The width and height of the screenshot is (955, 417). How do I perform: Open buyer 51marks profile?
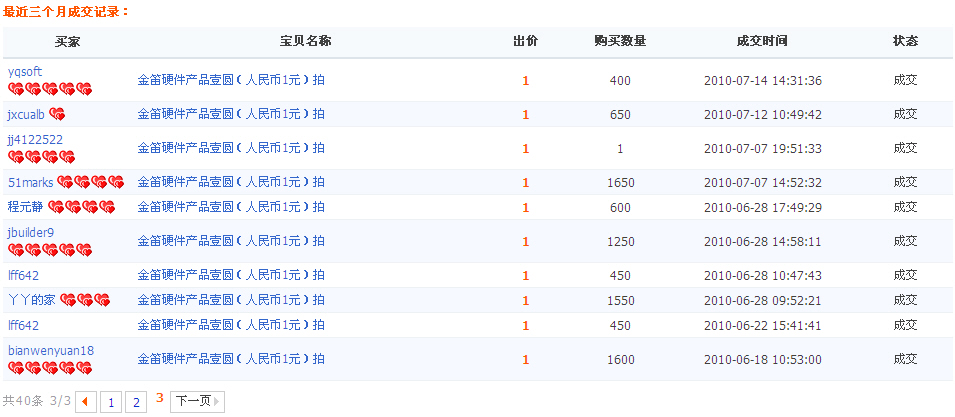(x=30, y=182)
